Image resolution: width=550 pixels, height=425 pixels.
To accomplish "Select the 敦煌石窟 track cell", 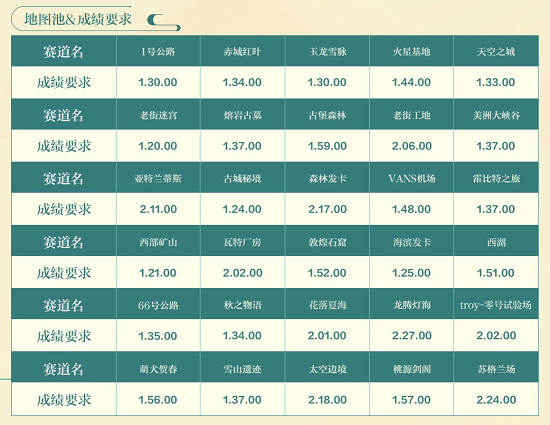I will pos(327,242).
